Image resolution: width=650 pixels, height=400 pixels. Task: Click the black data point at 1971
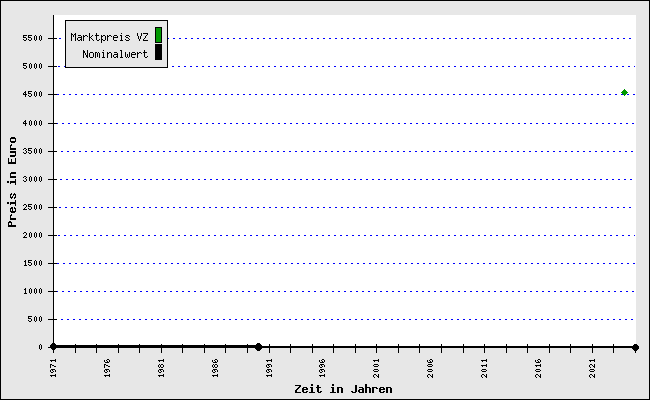coord(53,347)
